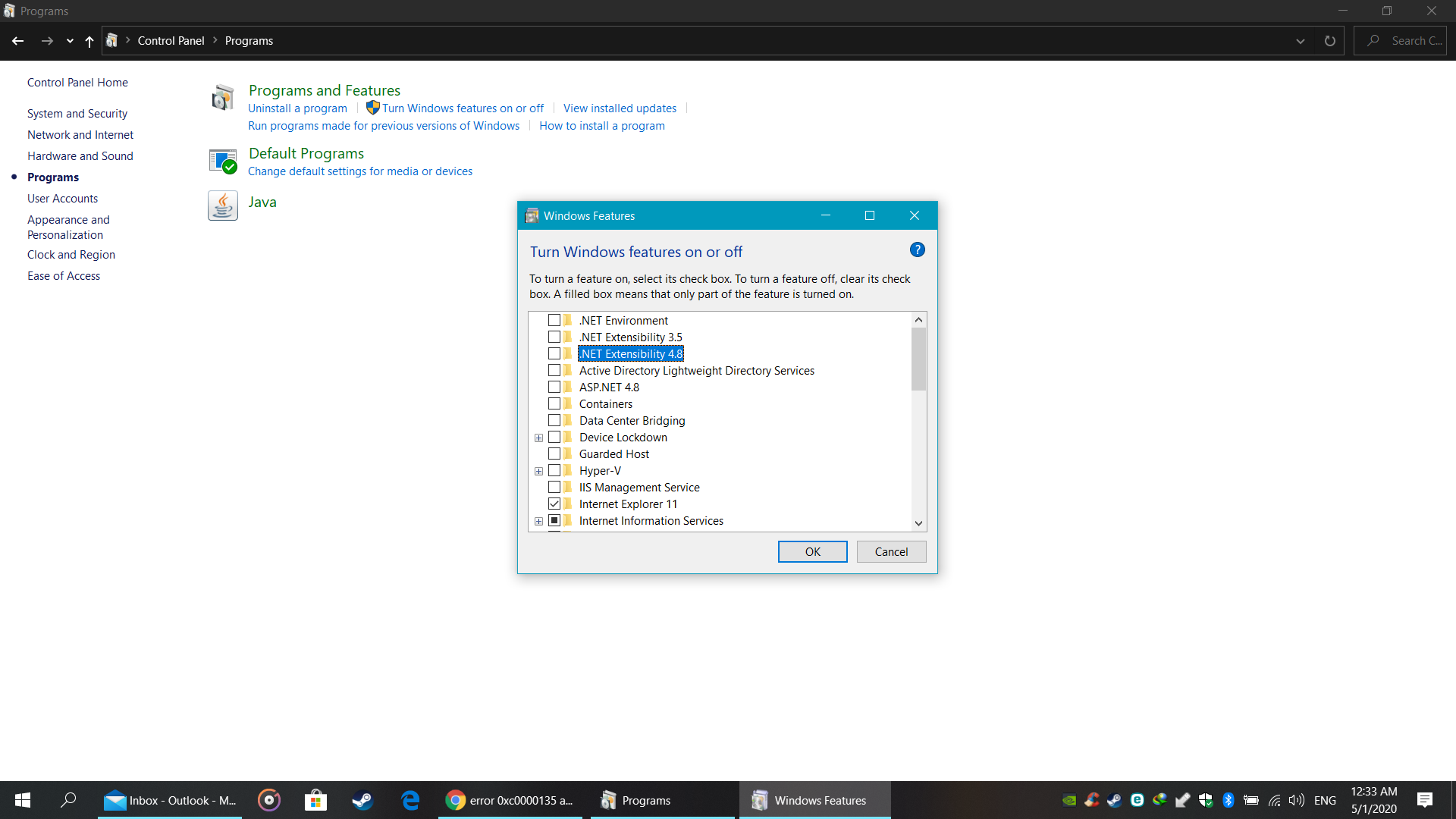The image size is (1456, 819).
Task: Click the chevron after Control Panel breadcrumb
Action: click(x=215, y=40)
